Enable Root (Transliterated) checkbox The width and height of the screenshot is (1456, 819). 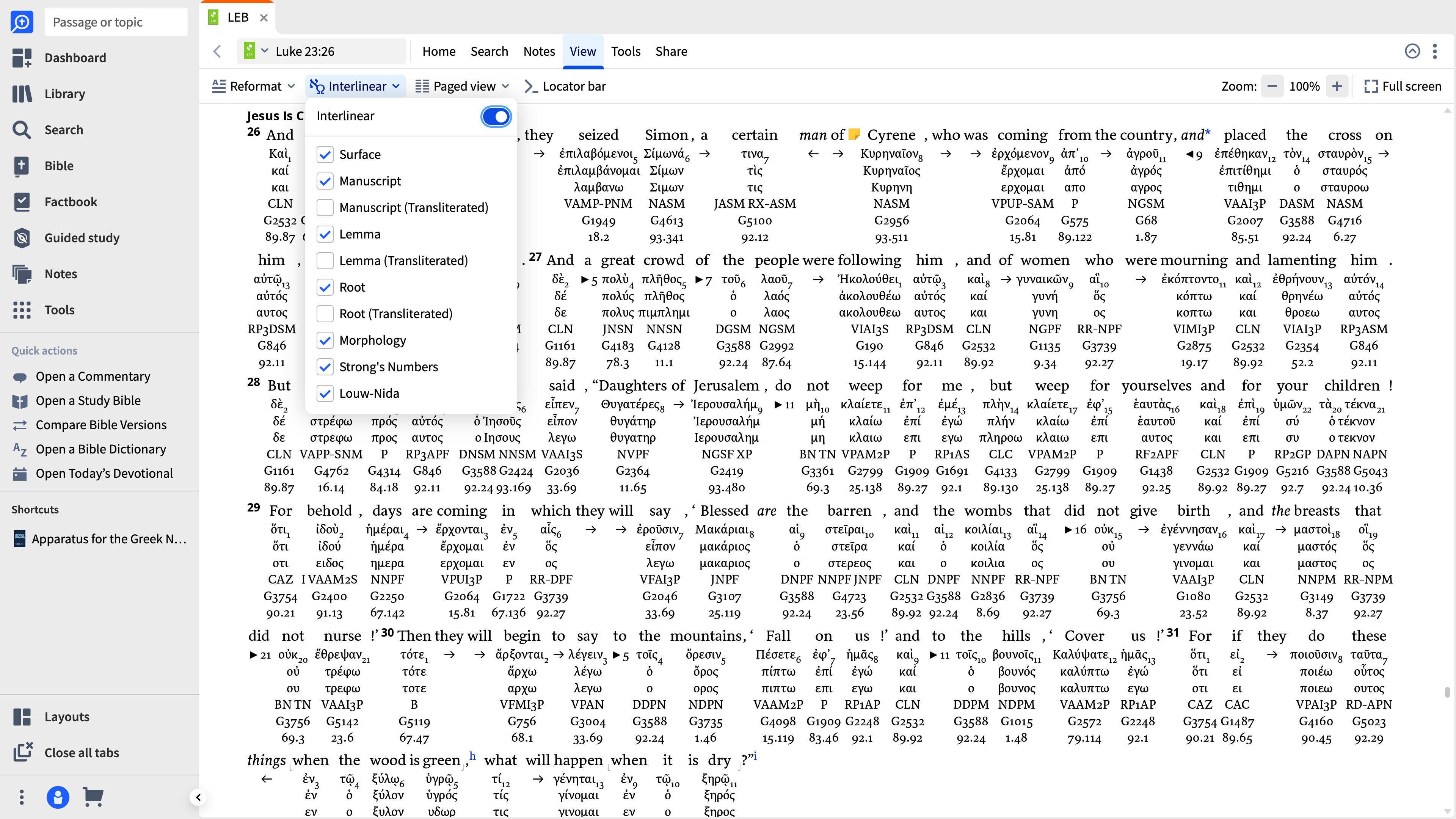pyautogui.click(x=325, y=314)
